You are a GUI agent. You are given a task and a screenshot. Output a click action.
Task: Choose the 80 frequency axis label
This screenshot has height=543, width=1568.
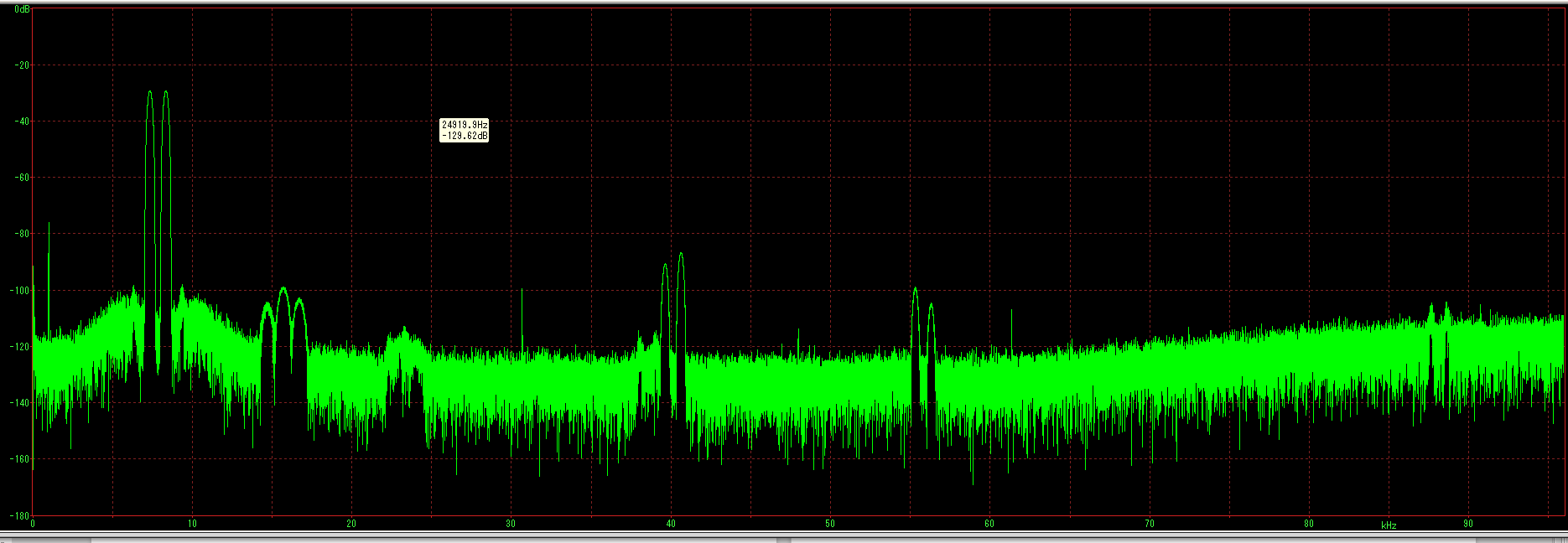[1309, 524]
